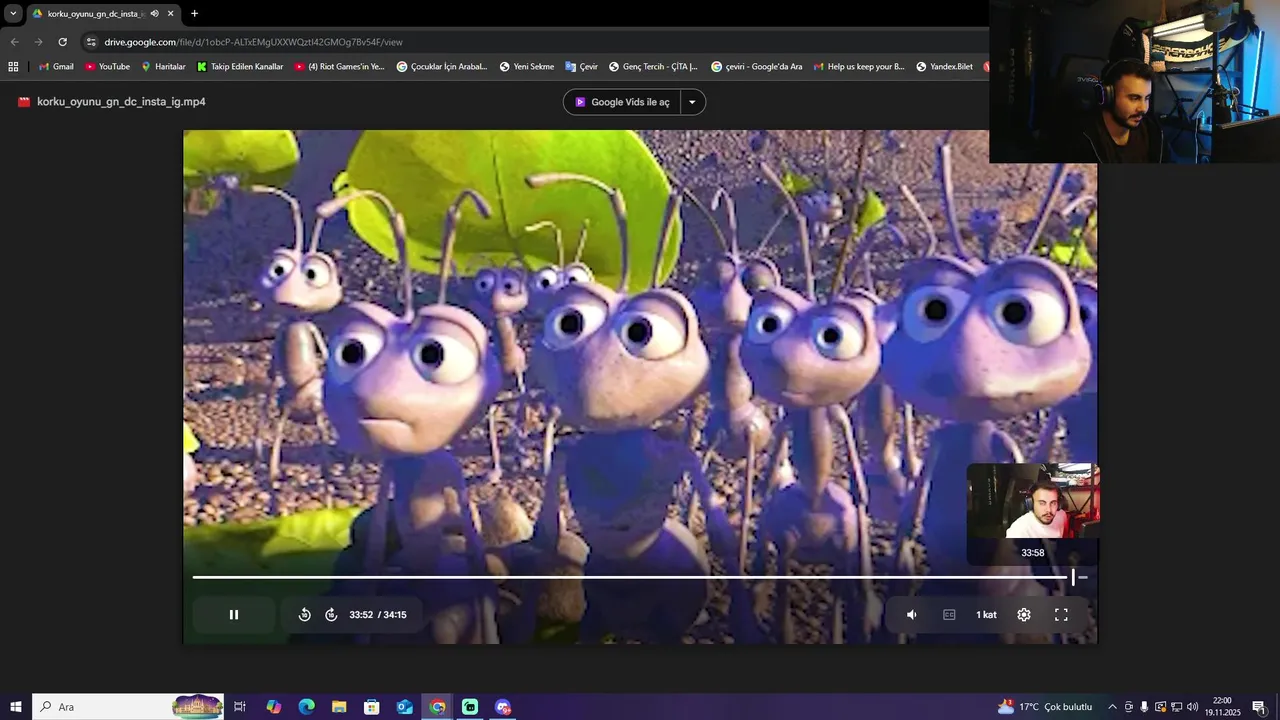Image resolution: width=1280 pixels, height=720 pixels.
Task: Close the korku_oyunu browser tab
Action: click(x=171, y=14)
